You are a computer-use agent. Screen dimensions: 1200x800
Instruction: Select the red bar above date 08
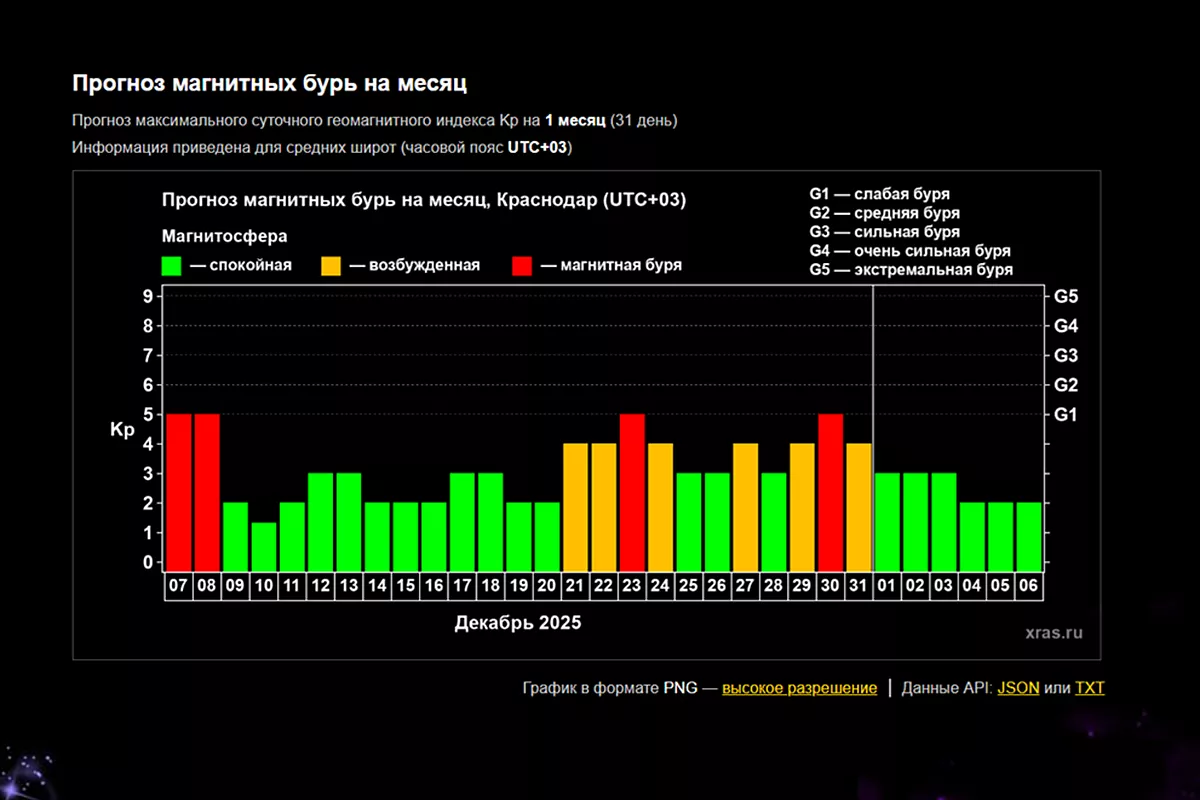click(207, 490)
